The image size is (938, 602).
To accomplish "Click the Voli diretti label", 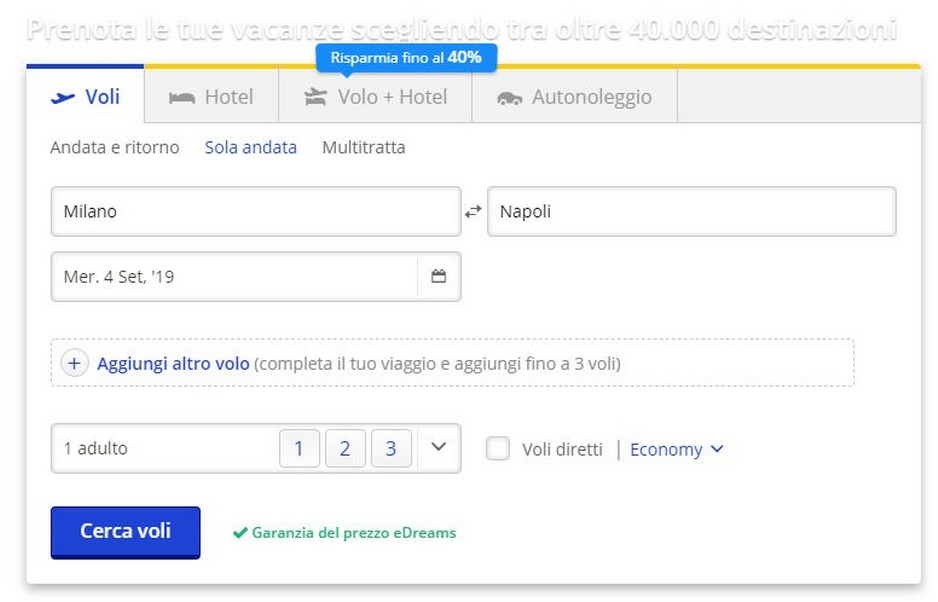I will (562, 449).
